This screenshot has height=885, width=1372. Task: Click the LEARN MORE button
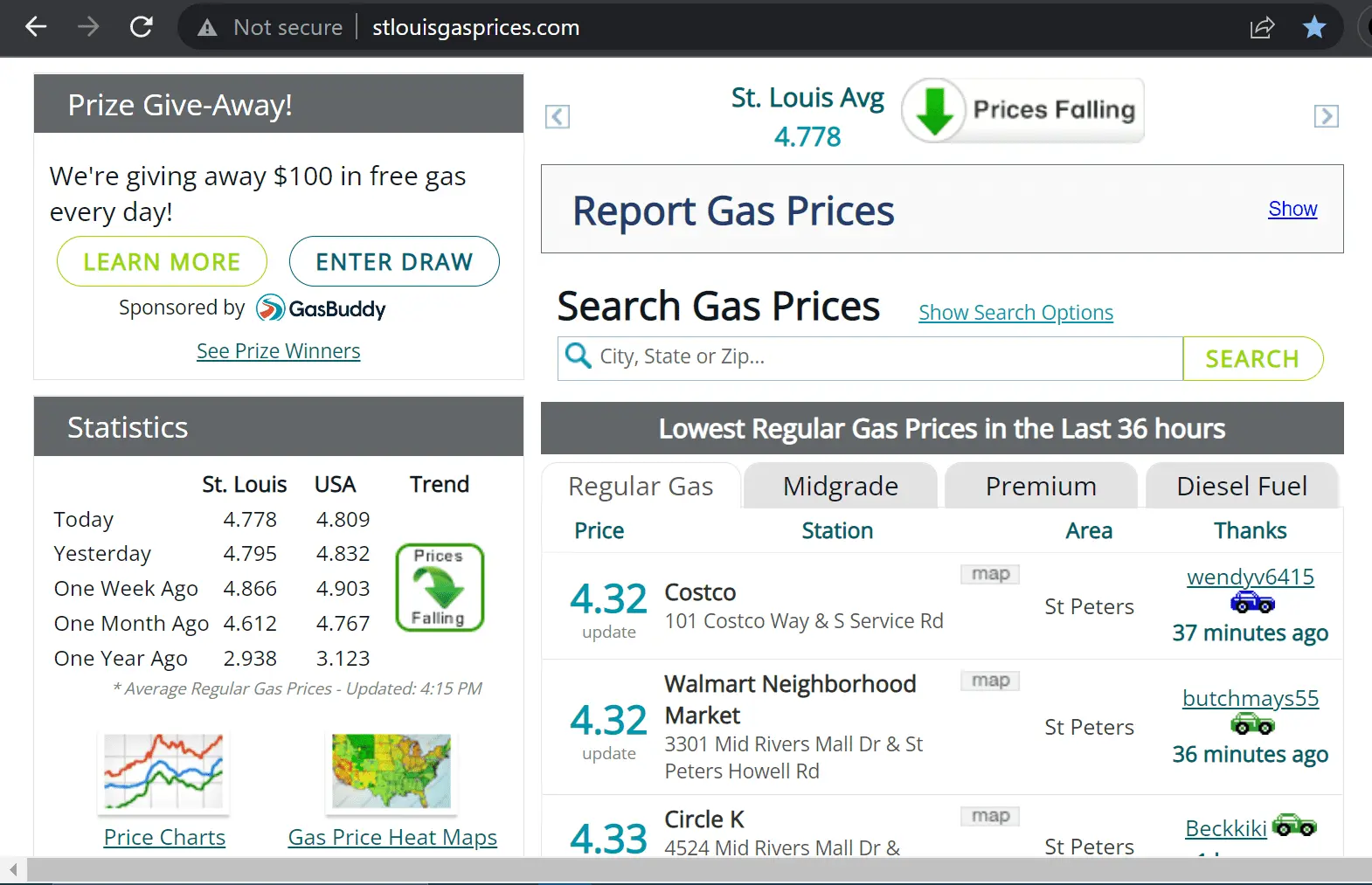(162, 261)
